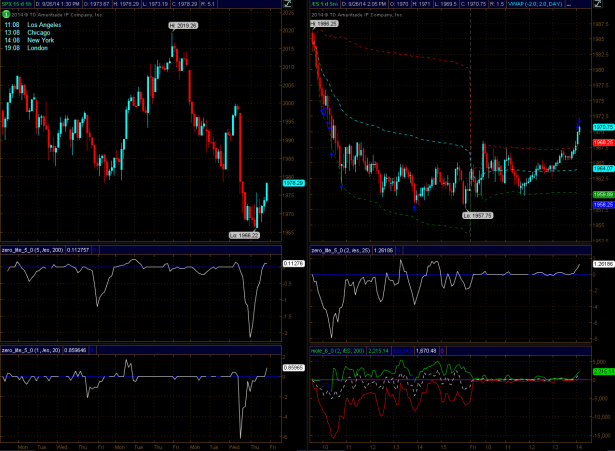Click the New York 14:08 clock label

pyautogui.click(x=29, y=40)
